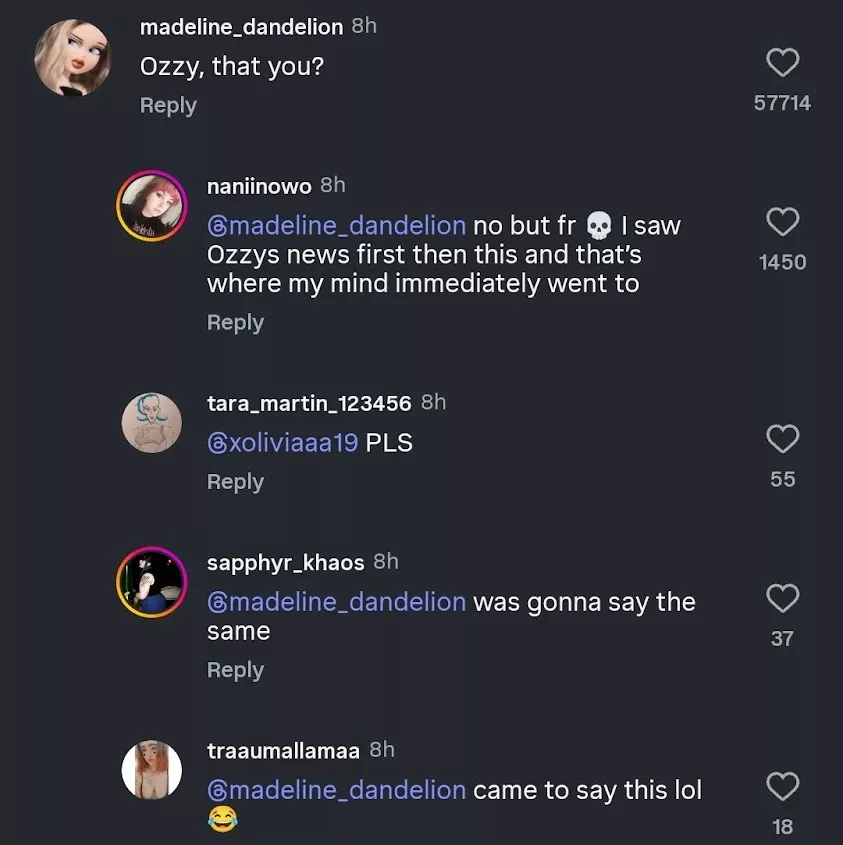View traaumallamaa's profile avatar
This screenshot has height=845, width=843.
(152, 770)
